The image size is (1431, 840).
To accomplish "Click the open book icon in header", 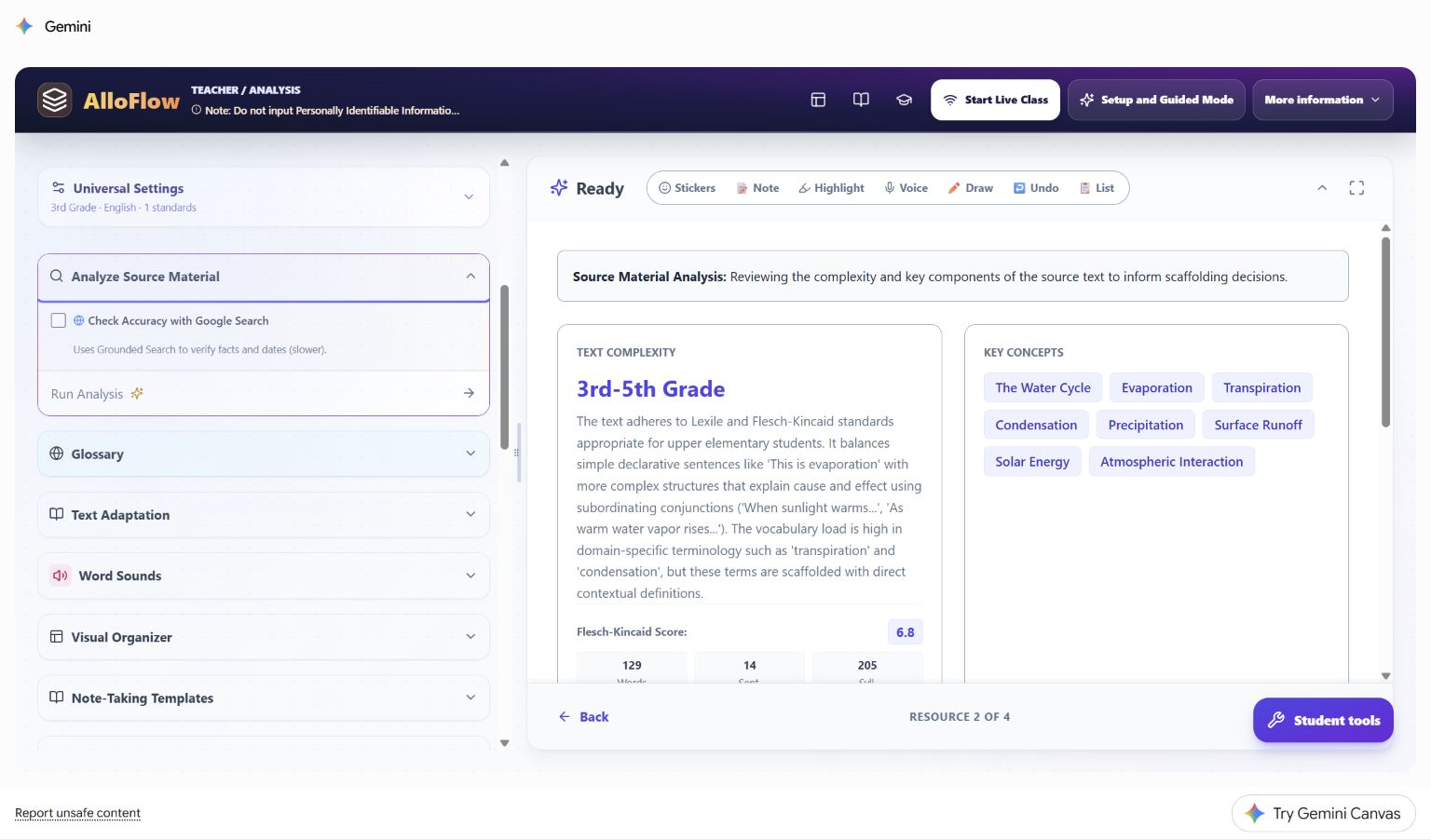I will [x=861, y=100].
